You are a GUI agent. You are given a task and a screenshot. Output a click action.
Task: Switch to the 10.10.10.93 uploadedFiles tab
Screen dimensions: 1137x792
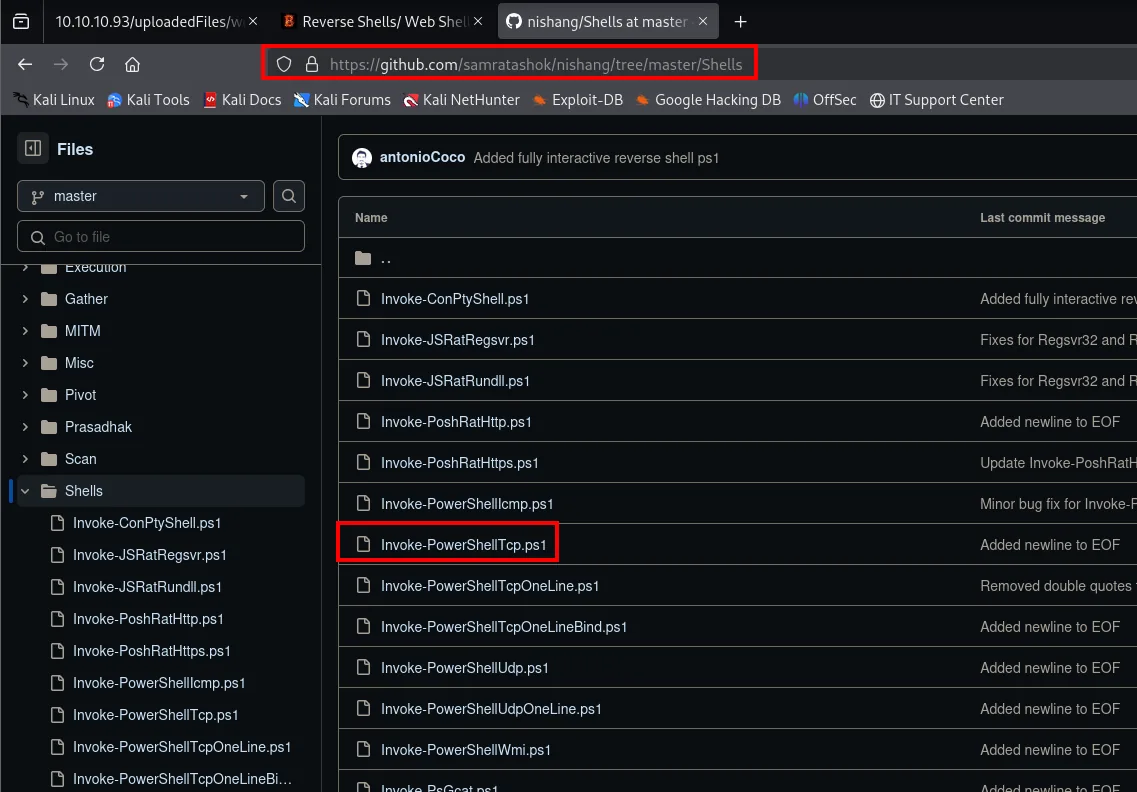[149, 22]
